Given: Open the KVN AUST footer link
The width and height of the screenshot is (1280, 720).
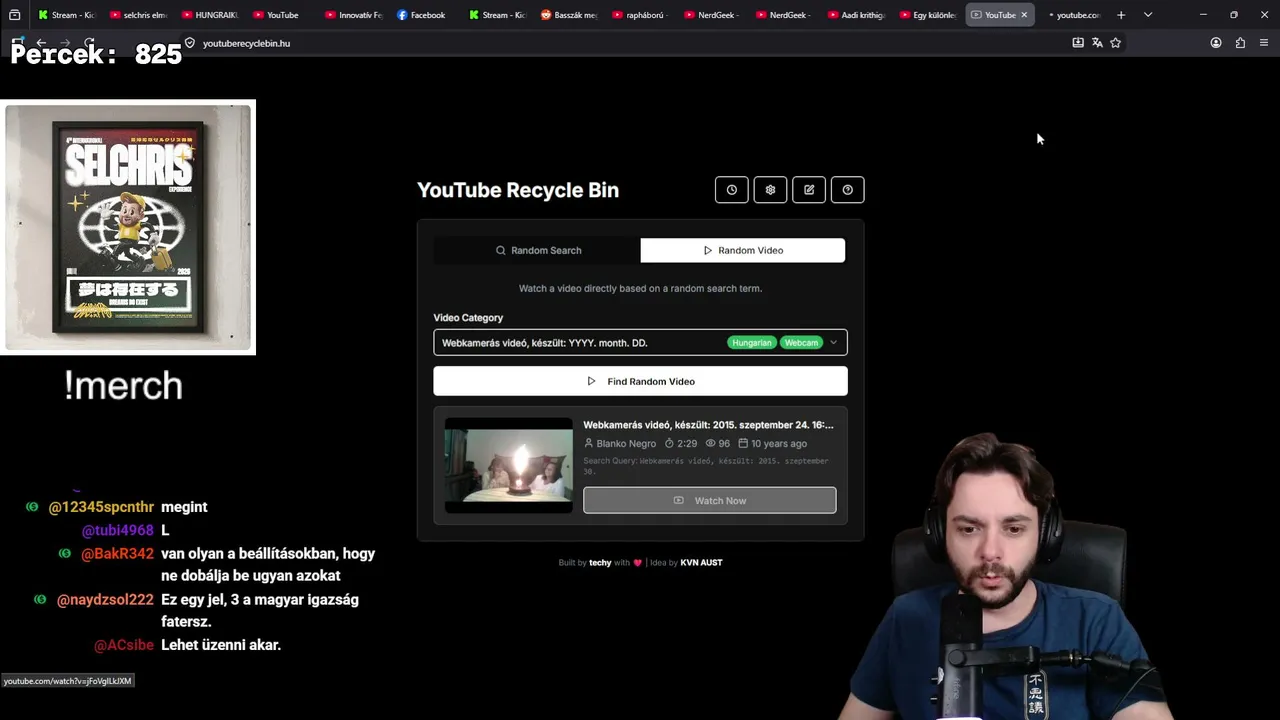Looking at the screenshot, I should 701,563.
